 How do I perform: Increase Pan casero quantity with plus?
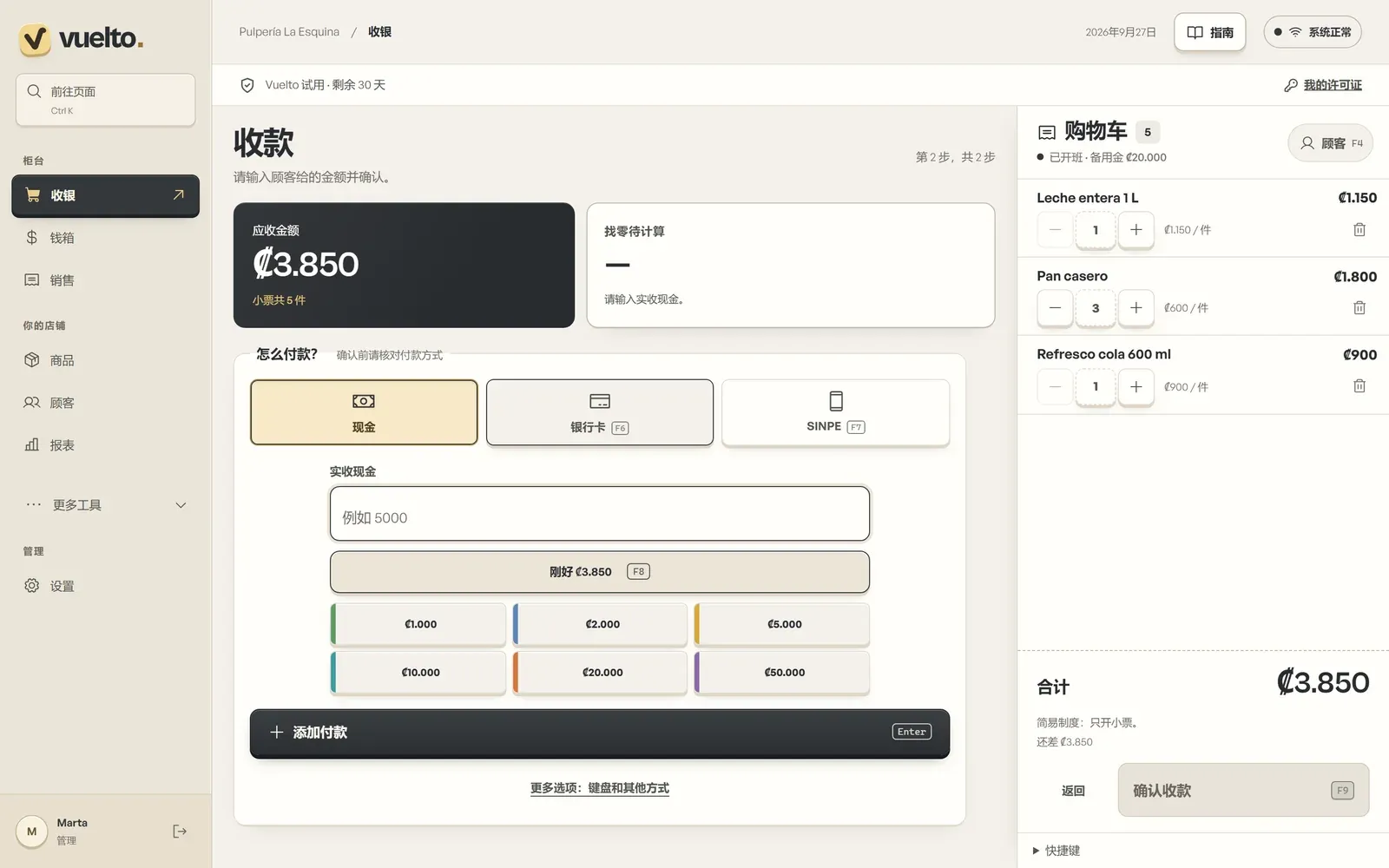click(x=1136, y=308)
